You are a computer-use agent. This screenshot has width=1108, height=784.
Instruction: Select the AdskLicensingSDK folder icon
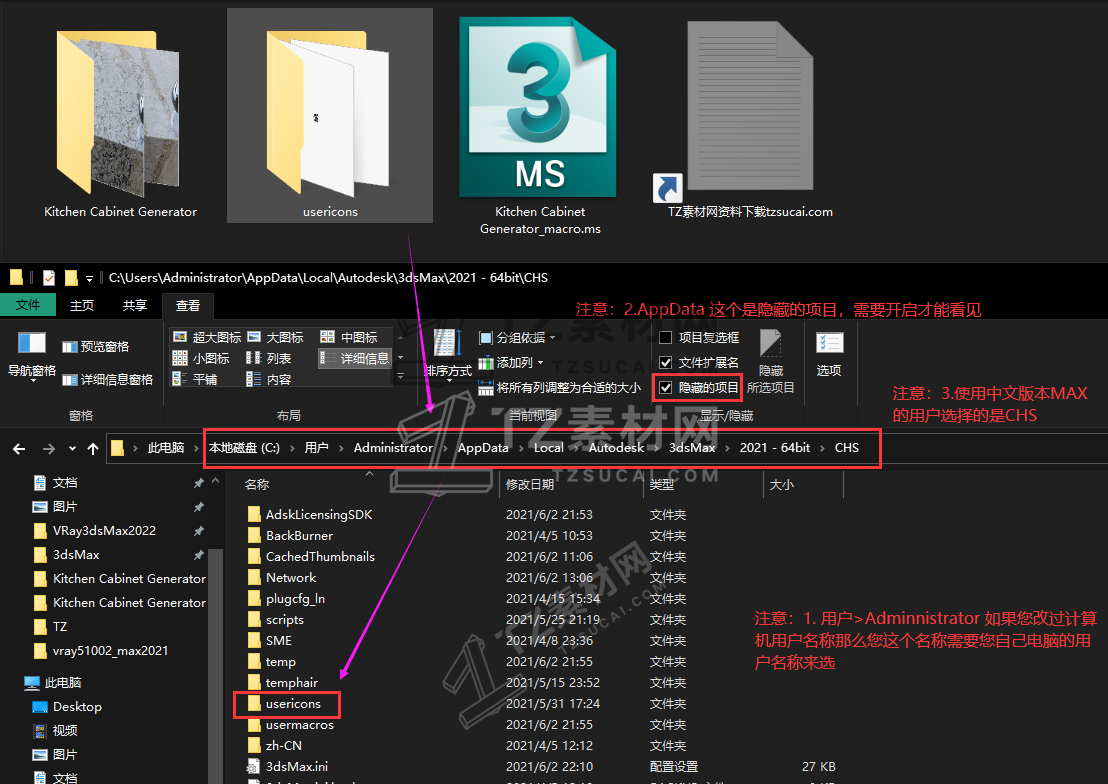pos(254,514)
